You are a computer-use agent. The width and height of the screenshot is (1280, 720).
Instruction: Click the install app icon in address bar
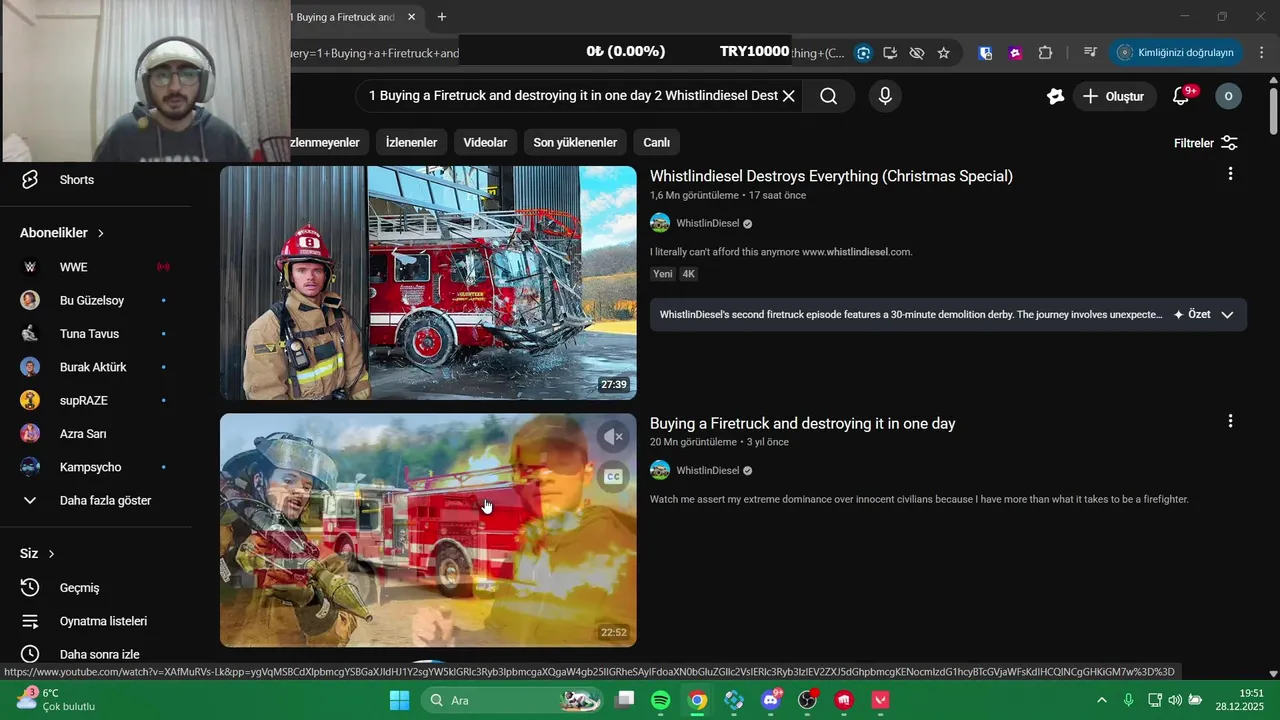tap(890, 53)
